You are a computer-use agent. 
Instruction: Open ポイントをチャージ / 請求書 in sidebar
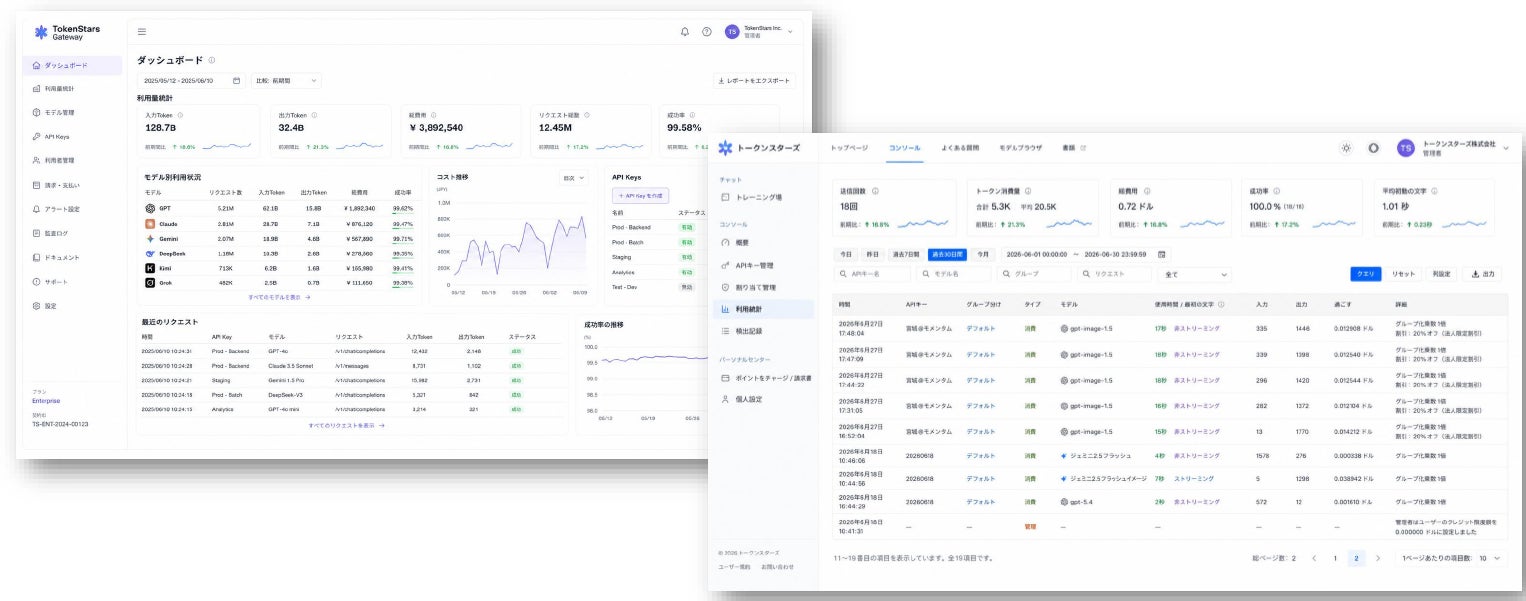click(766, 378)
